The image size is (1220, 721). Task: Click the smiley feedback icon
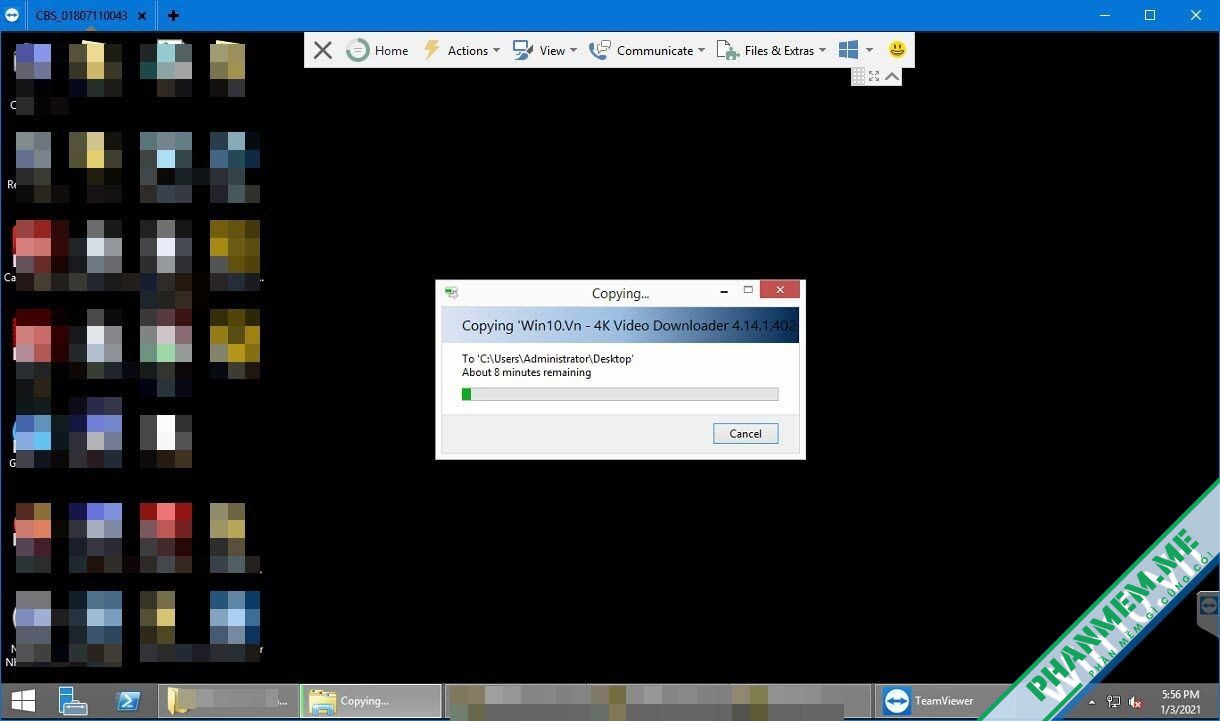[897, 49]
